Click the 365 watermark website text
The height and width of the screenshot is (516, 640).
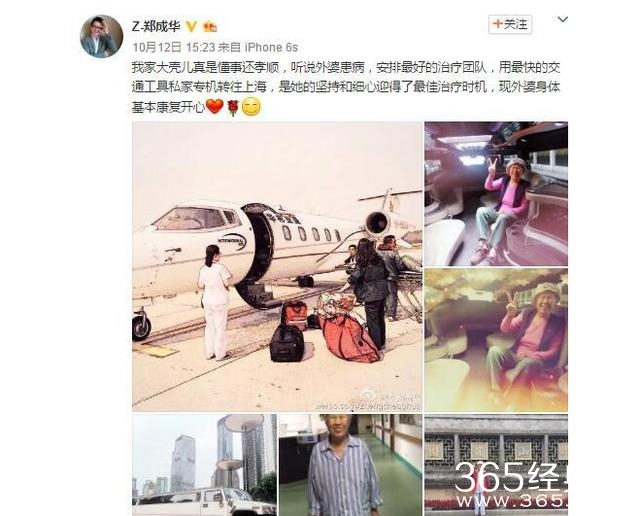pos(511,501)
